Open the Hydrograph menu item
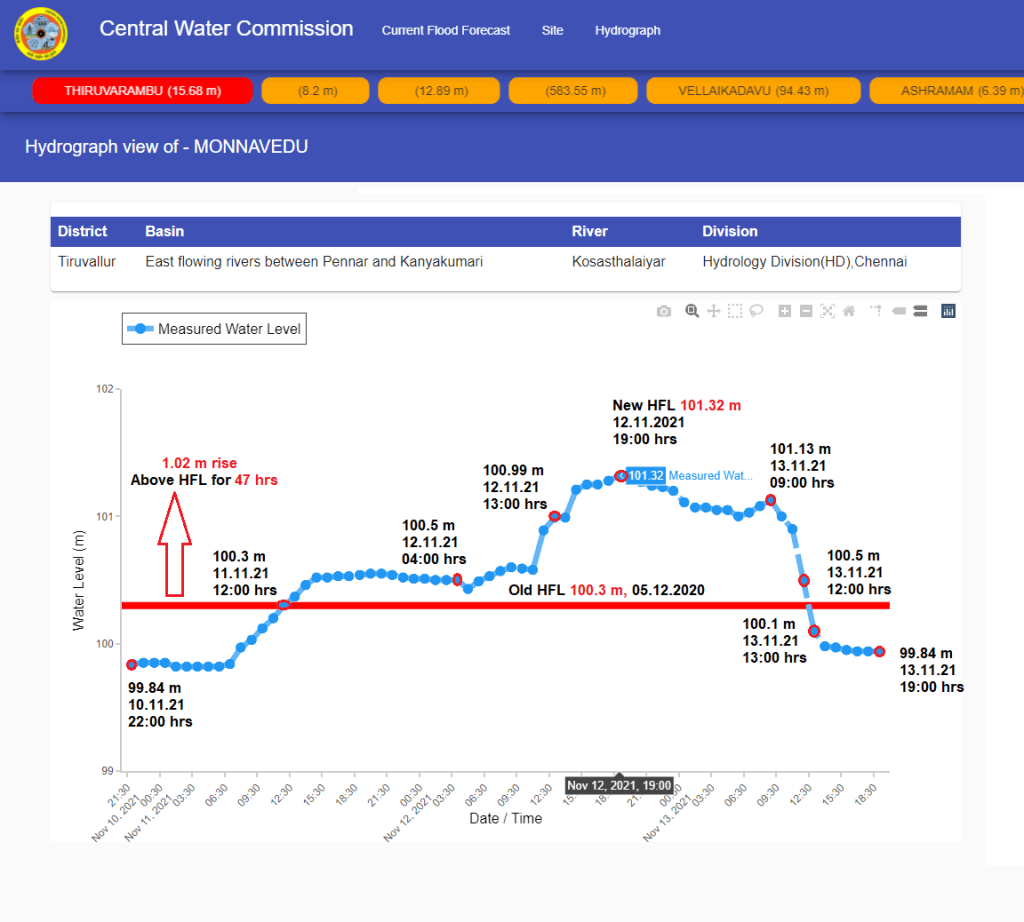 click(627, 31)
